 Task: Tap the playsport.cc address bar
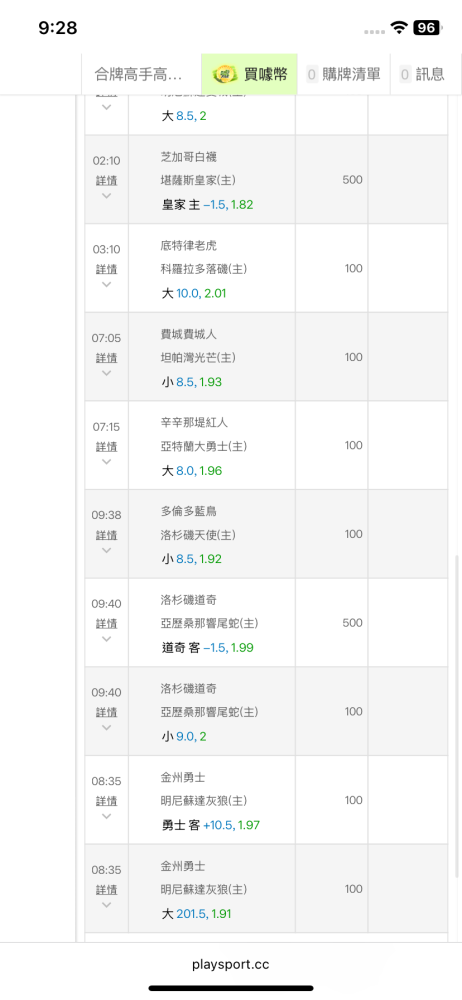coord(231,965)
